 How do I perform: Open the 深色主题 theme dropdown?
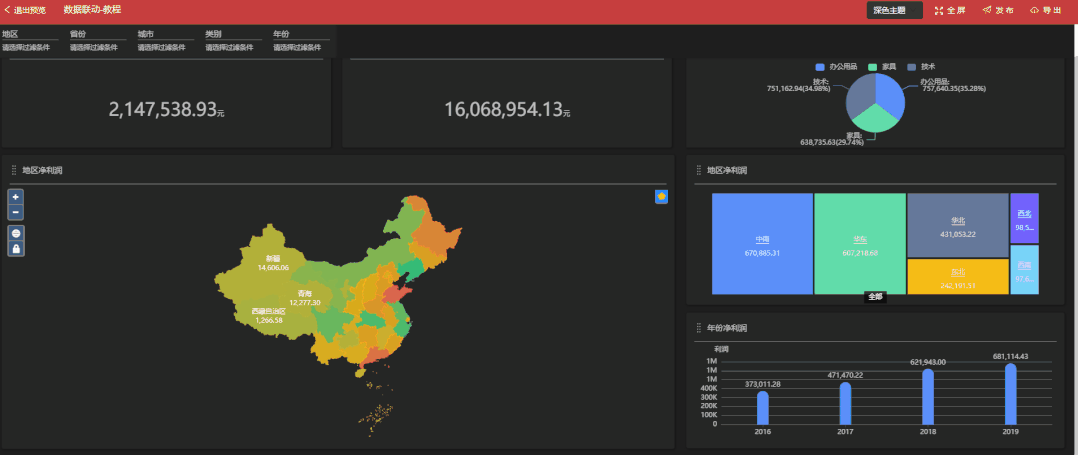(894, 10)
